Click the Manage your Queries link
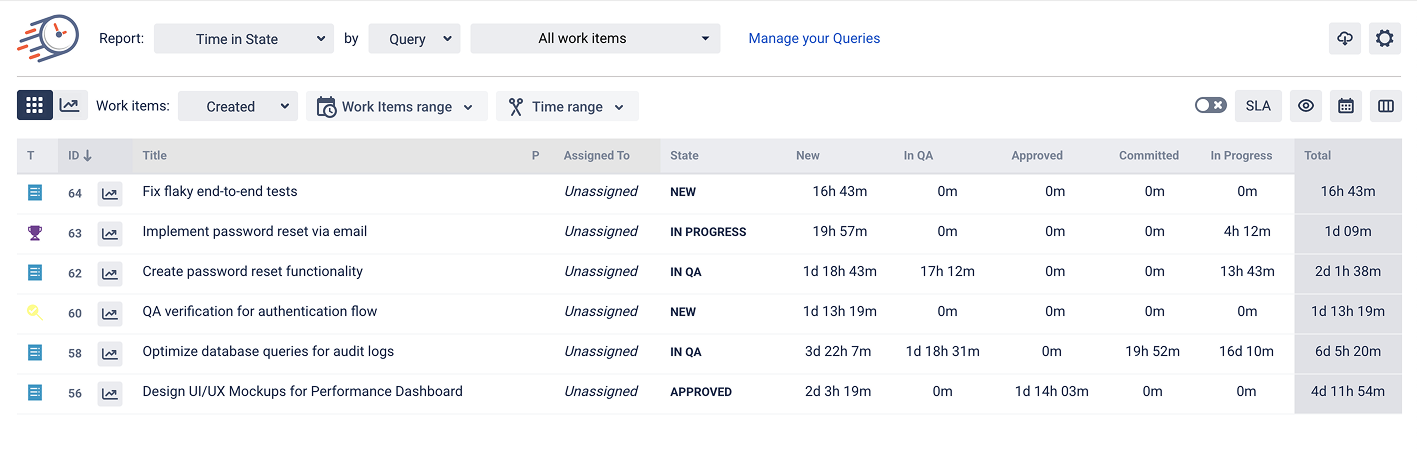Screen dimensions: 1417x449 [x=814, y=39]
